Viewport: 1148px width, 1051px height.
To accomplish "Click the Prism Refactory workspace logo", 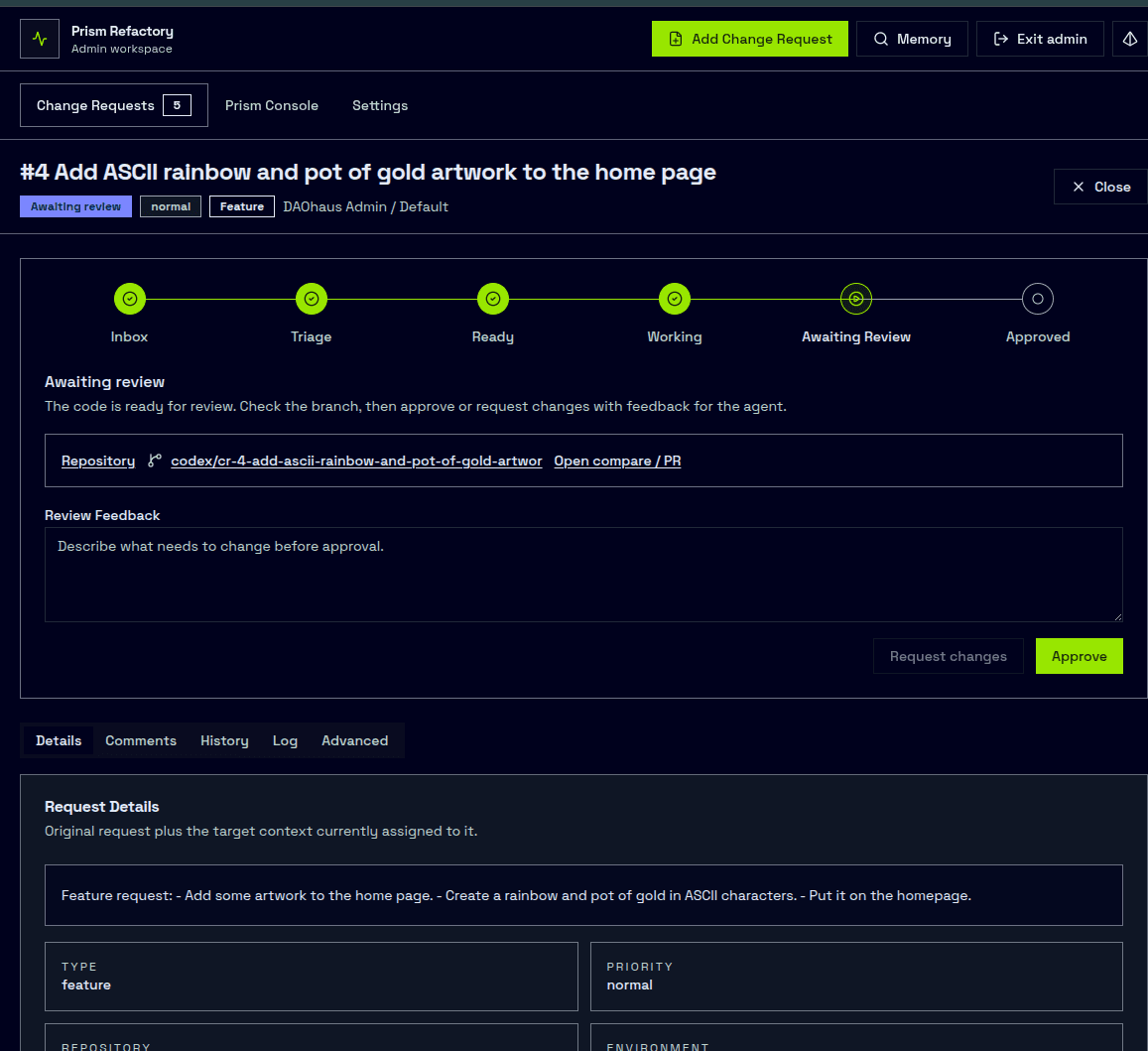I will pos(39,39).
